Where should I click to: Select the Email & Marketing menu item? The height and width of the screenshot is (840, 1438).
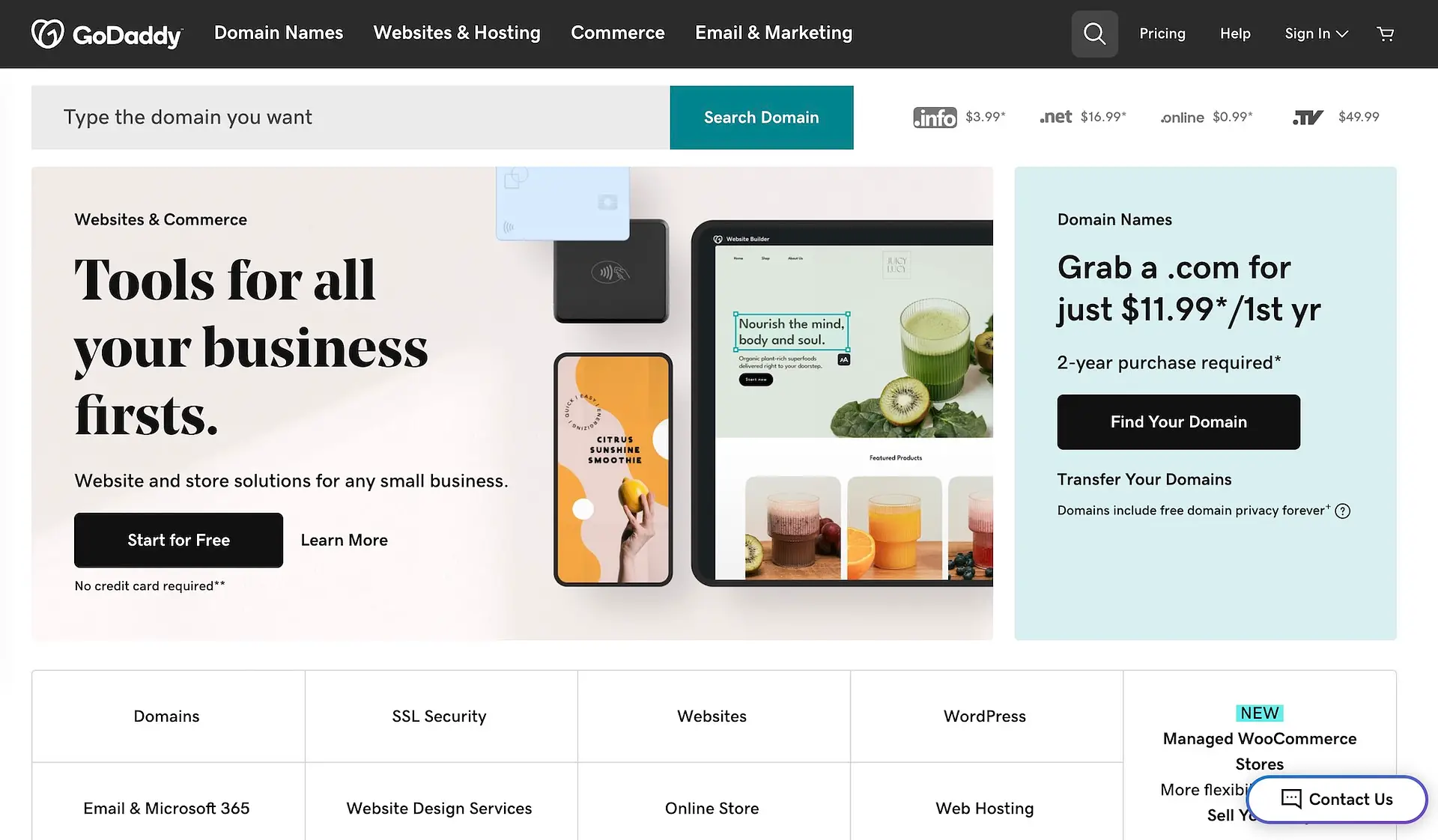(774, 32)
